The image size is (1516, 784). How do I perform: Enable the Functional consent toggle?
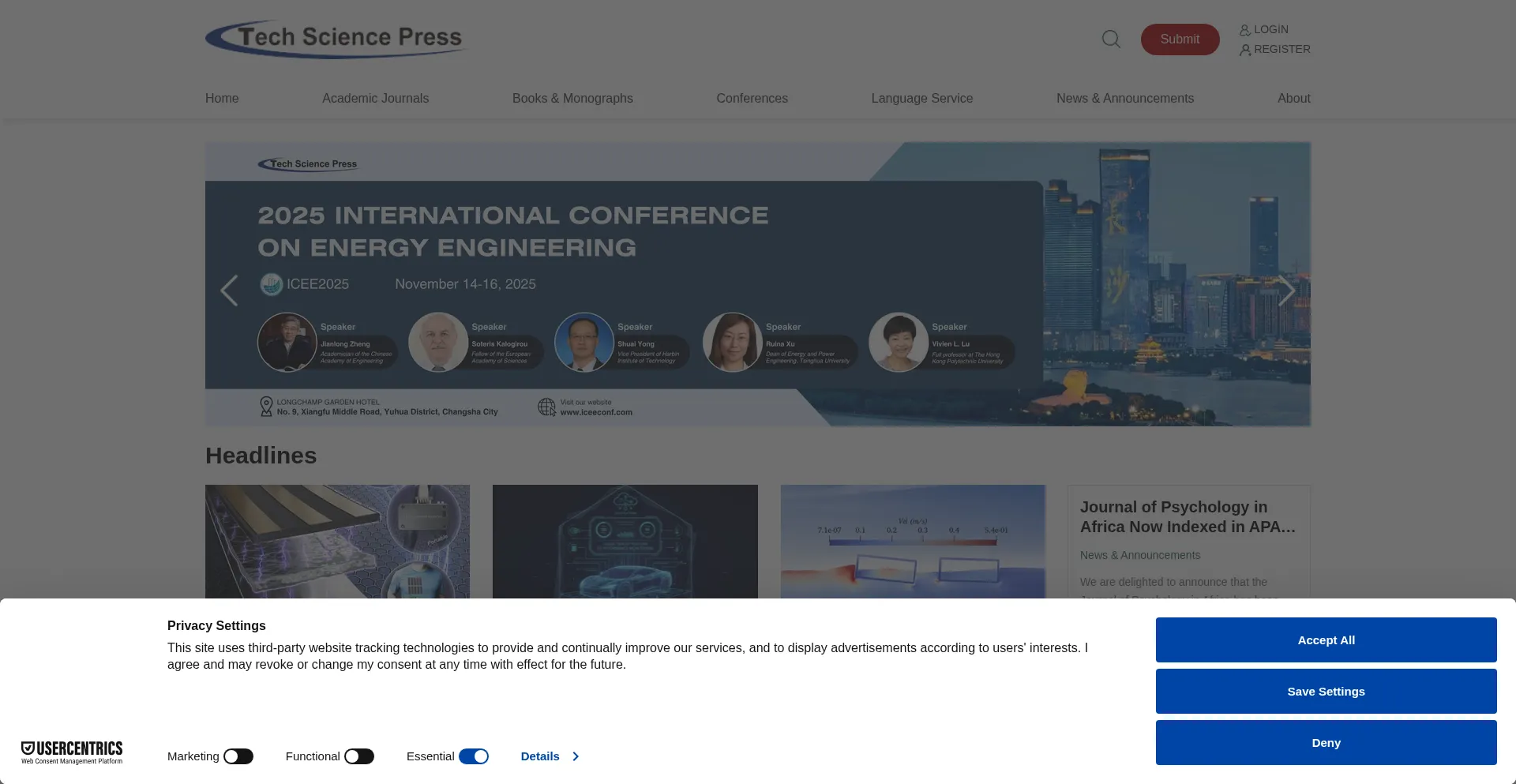359,756
